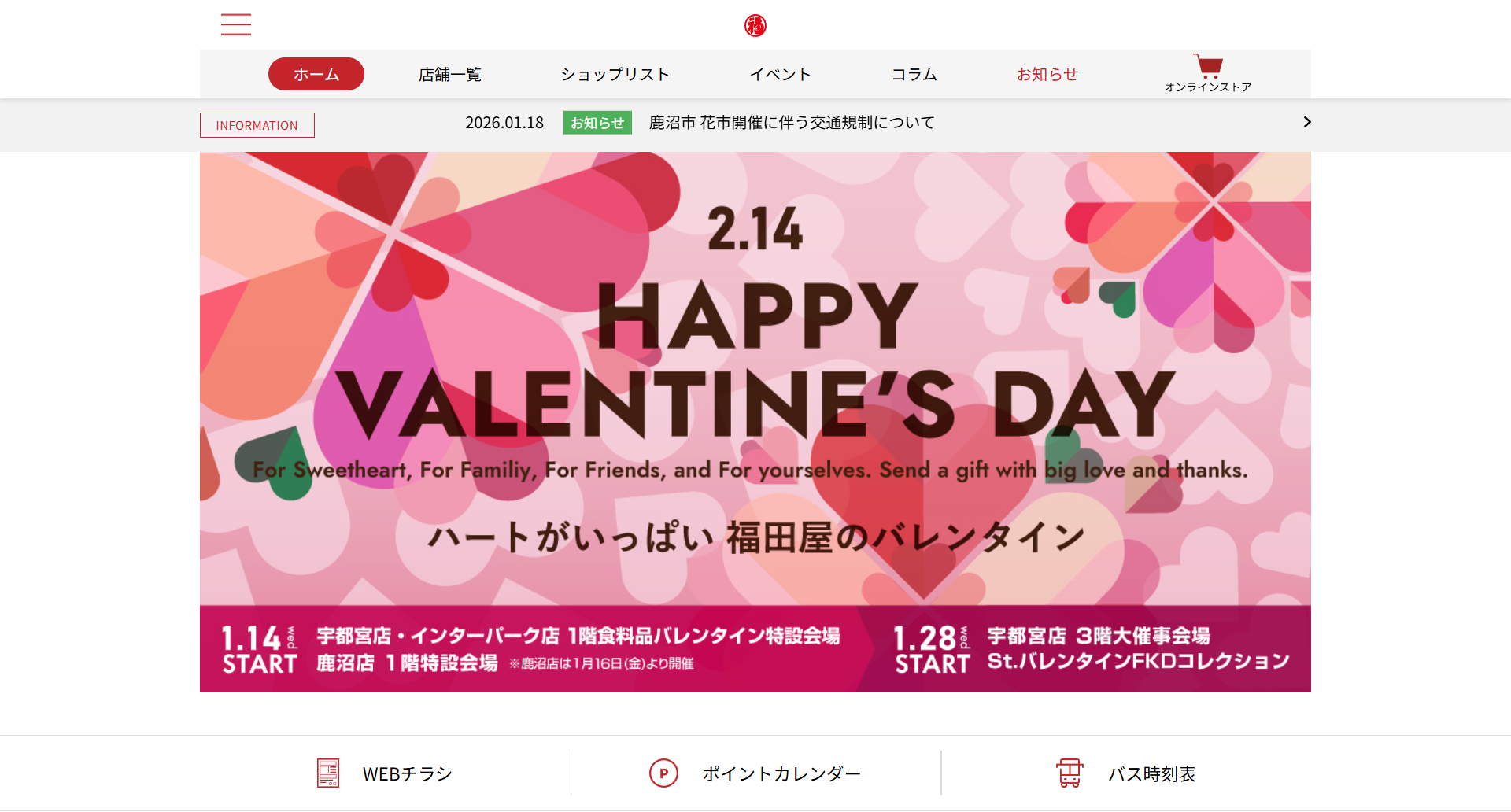Open the コラム section
The height and width of the screenshot is (812, 1511).
(914, 74)
